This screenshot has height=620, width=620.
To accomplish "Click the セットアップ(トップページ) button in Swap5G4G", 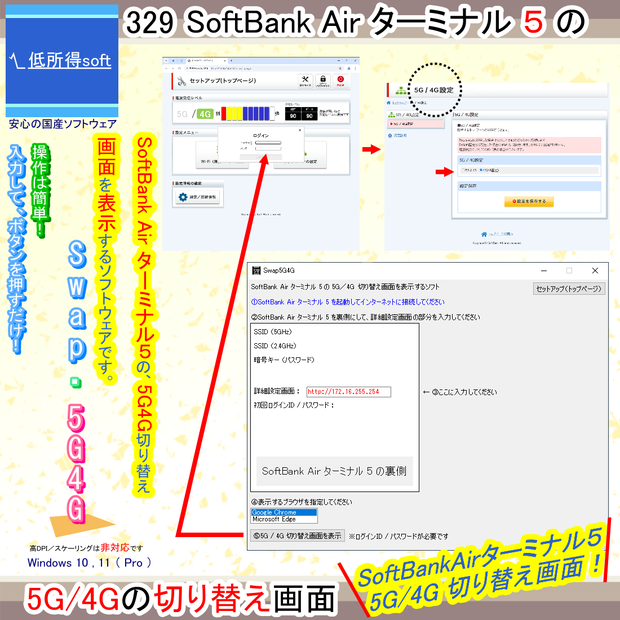I will [x=569, y=289].
